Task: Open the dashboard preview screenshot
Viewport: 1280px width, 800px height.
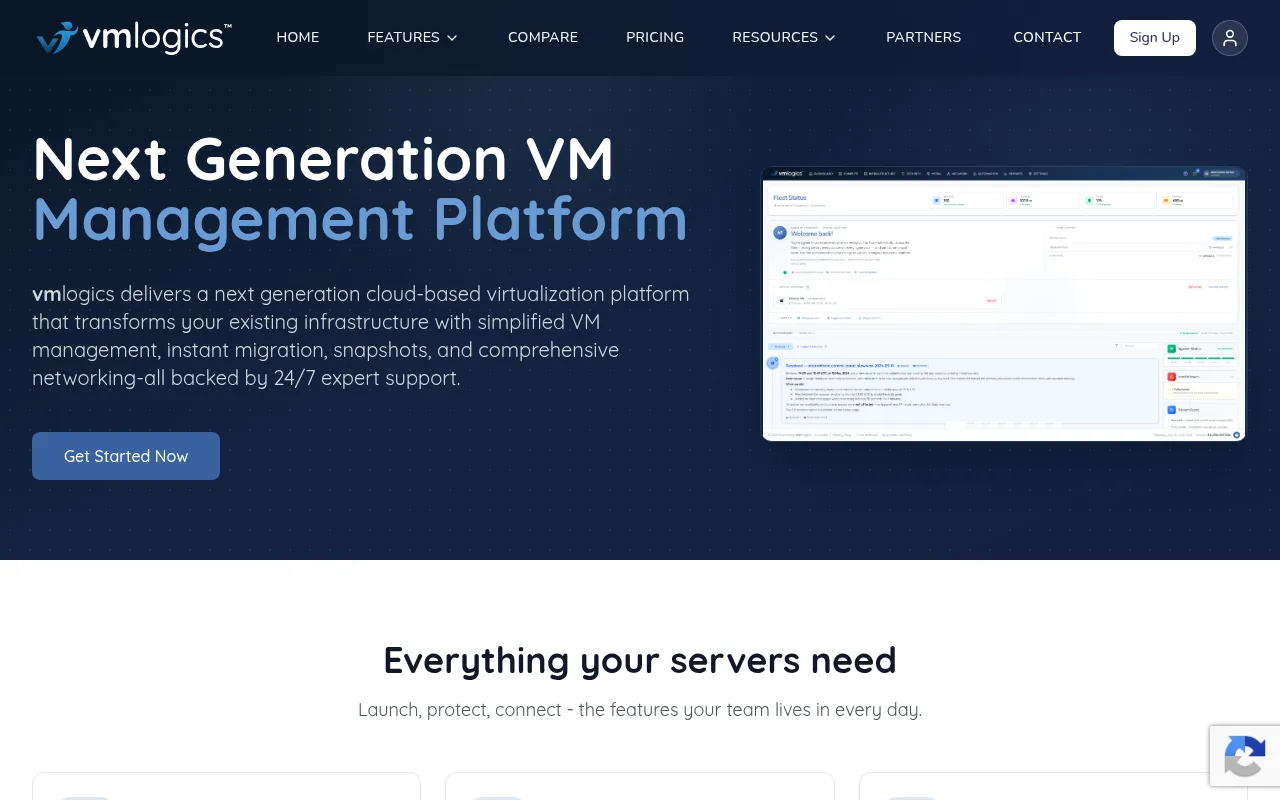Action: (1004, 304)
